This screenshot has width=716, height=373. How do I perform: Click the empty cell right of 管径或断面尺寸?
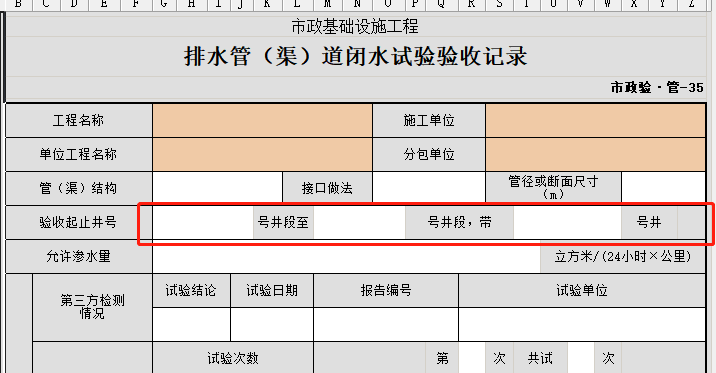[663, 188]
